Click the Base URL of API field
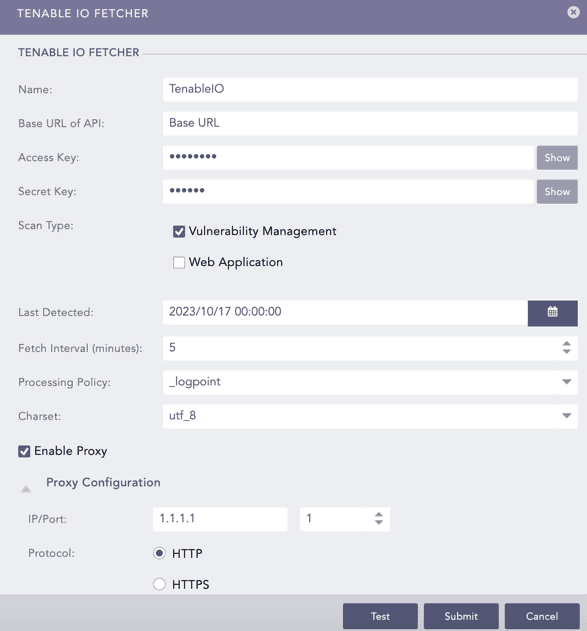587x631 pixels. (370, 123)
